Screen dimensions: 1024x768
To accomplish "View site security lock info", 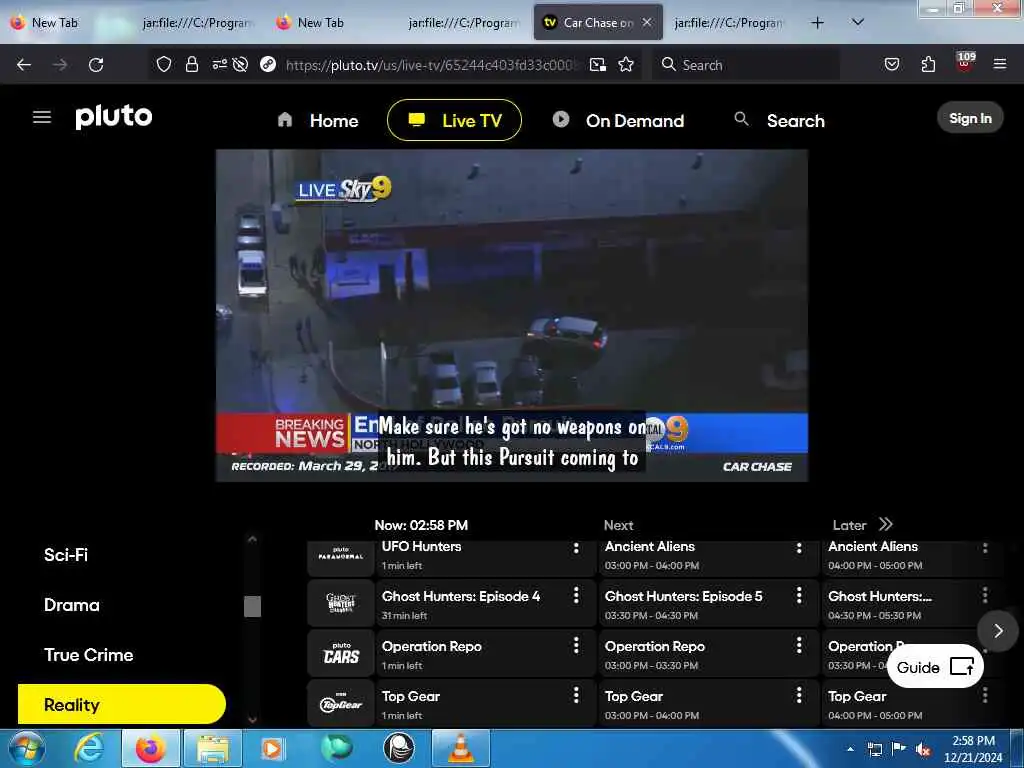I will point(191,64).
